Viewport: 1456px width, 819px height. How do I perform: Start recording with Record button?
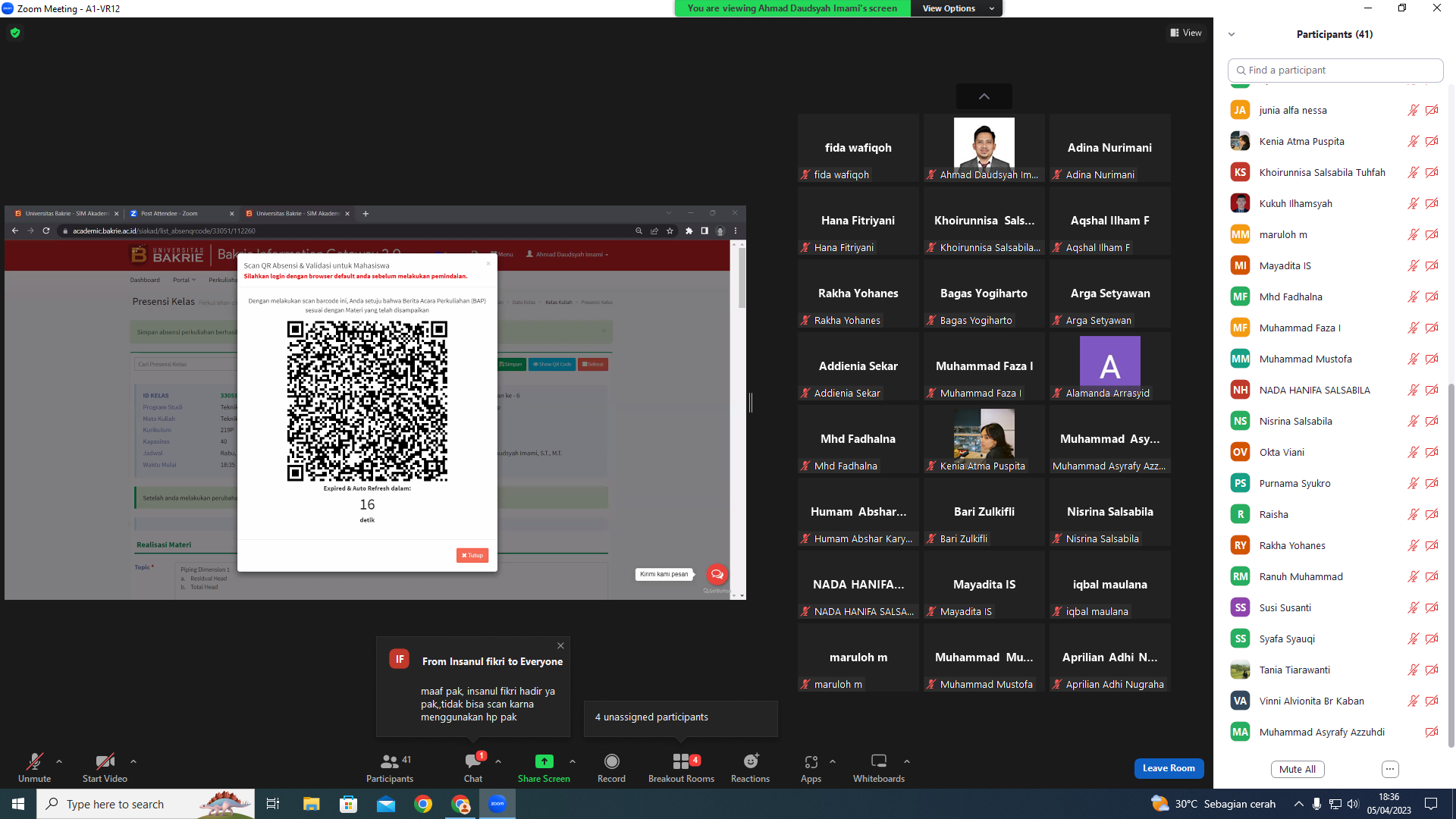coord(611,767)
